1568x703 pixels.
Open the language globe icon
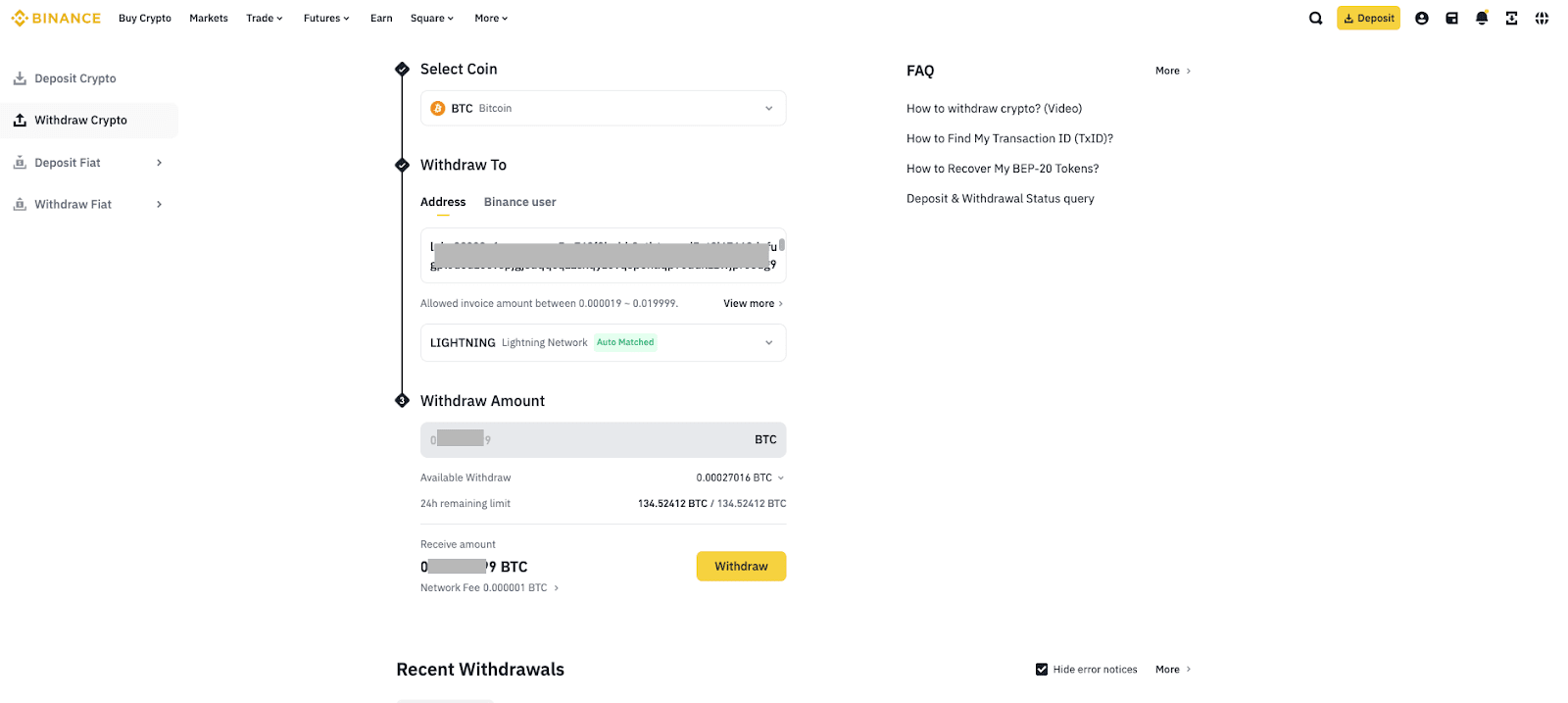tap(1542, 18)
